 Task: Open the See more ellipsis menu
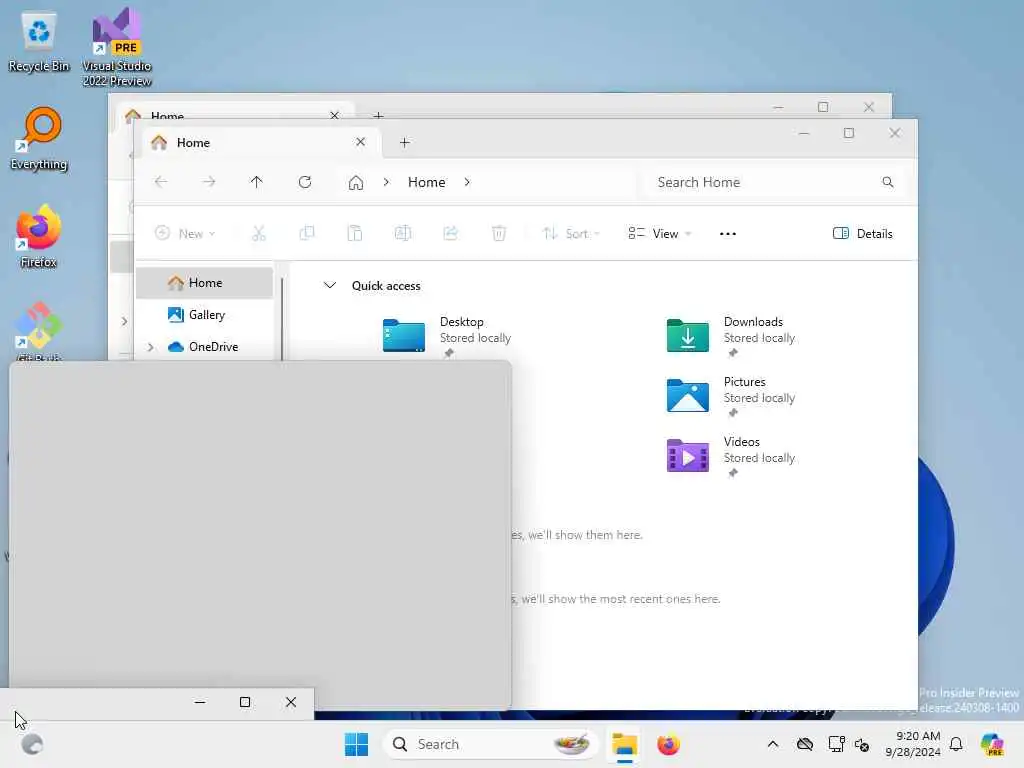point(728,234)
